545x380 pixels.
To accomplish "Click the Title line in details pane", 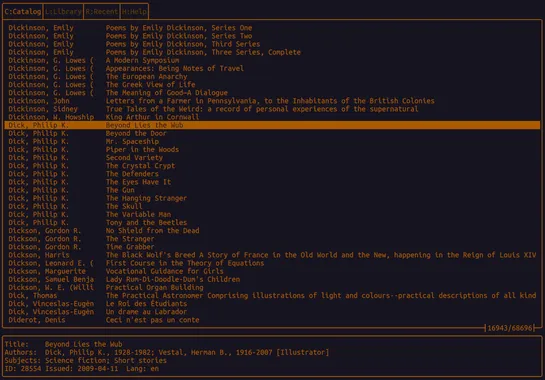I will (x=63, y=345).
